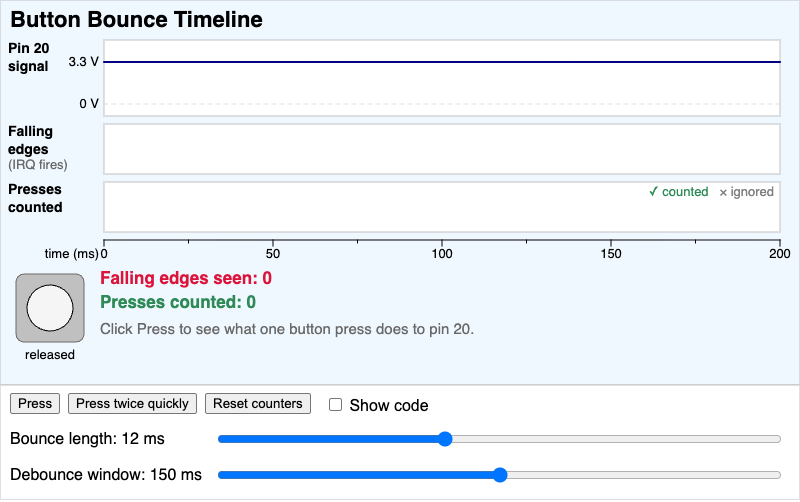Enable the Show code checkbox
Viewport: 800px width, 502px height.
pyautogui.click(x=335, y=405)
